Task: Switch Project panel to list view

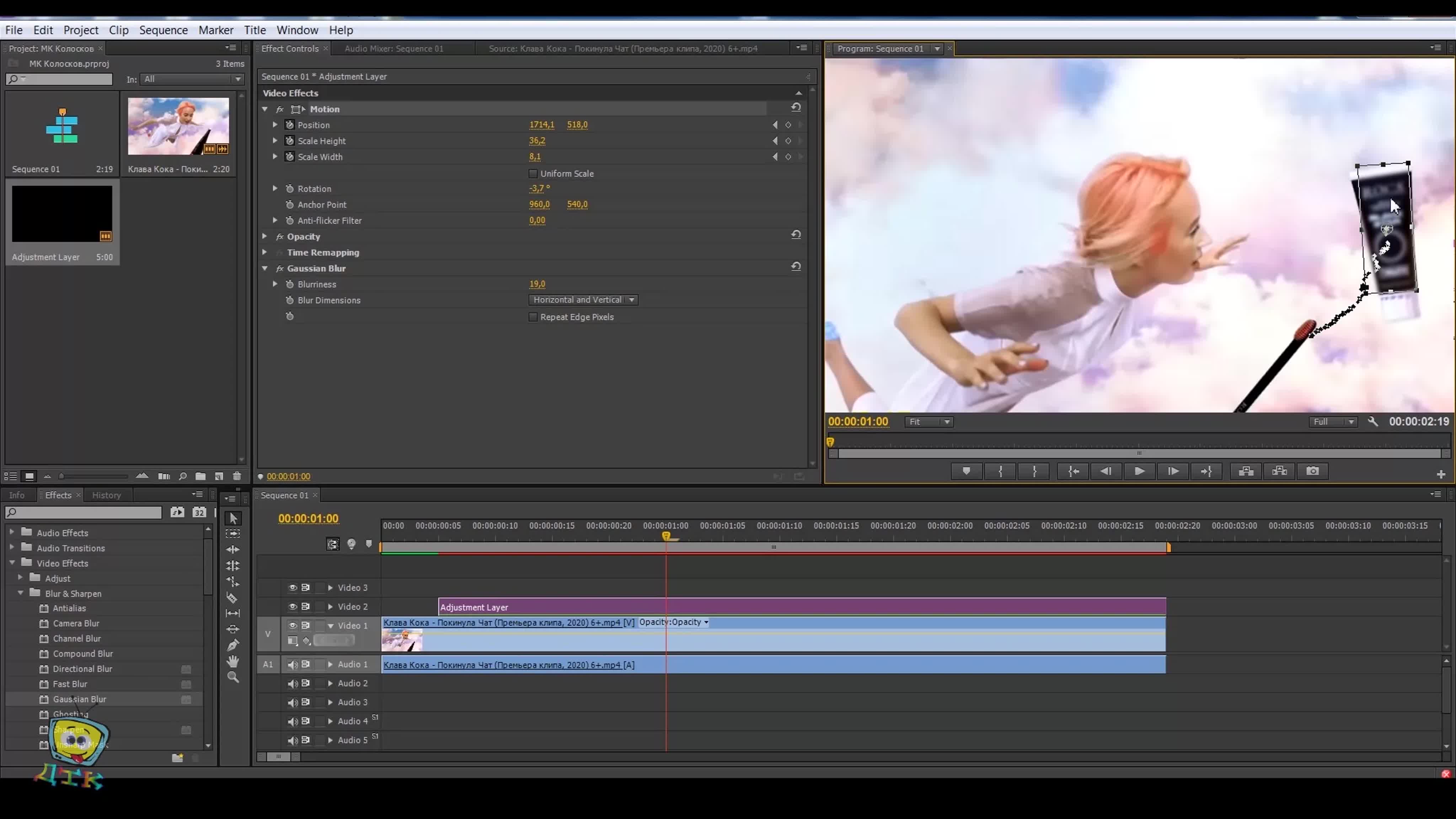Action: coord(11,476)
